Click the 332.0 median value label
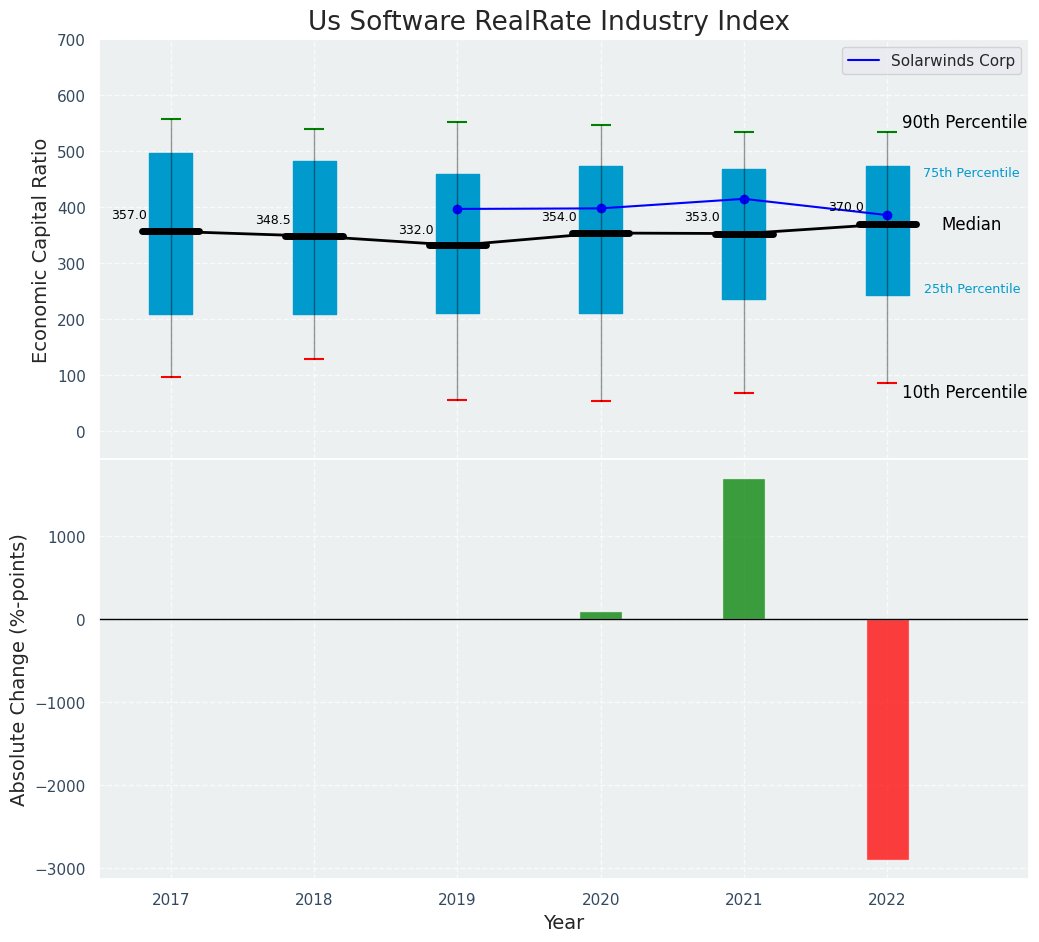This screenshot has height=942, width=1039. pyautogui.click(x=416, y=230)
